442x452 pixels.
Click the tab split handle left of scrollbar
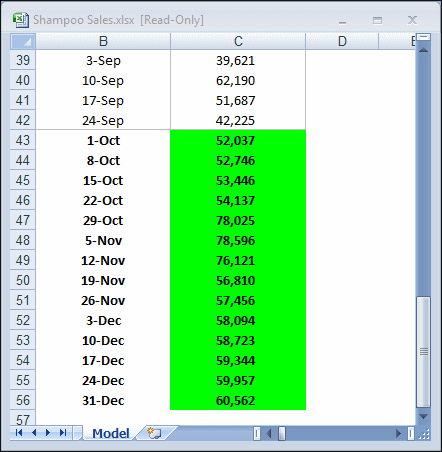coord(257,433)
